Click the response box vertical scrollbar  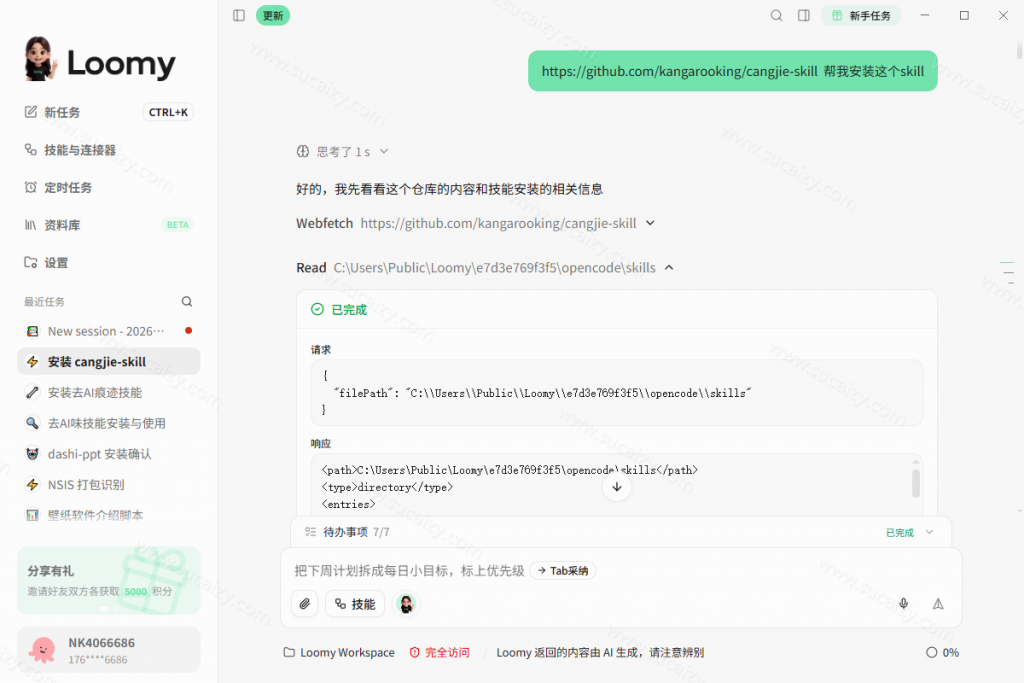point(916,484)
